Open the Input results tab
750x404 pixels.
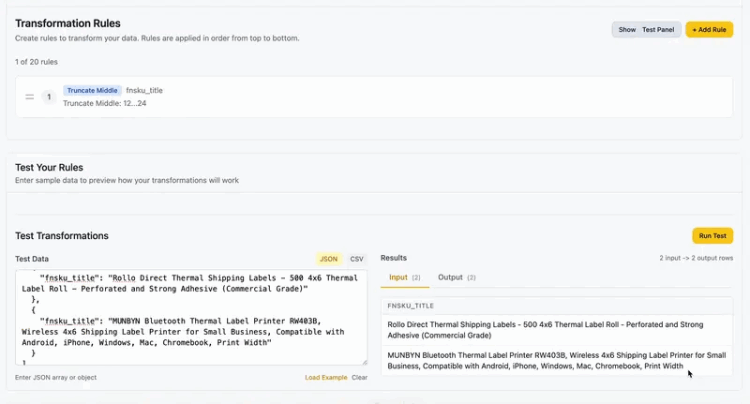[405, 278]
